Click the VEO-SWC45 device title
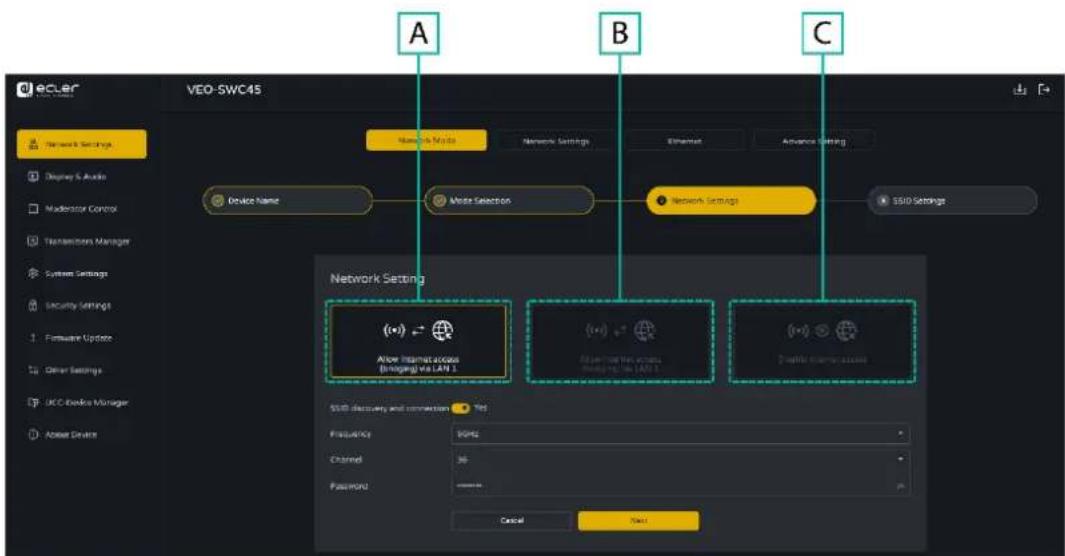 pos(224,90)
